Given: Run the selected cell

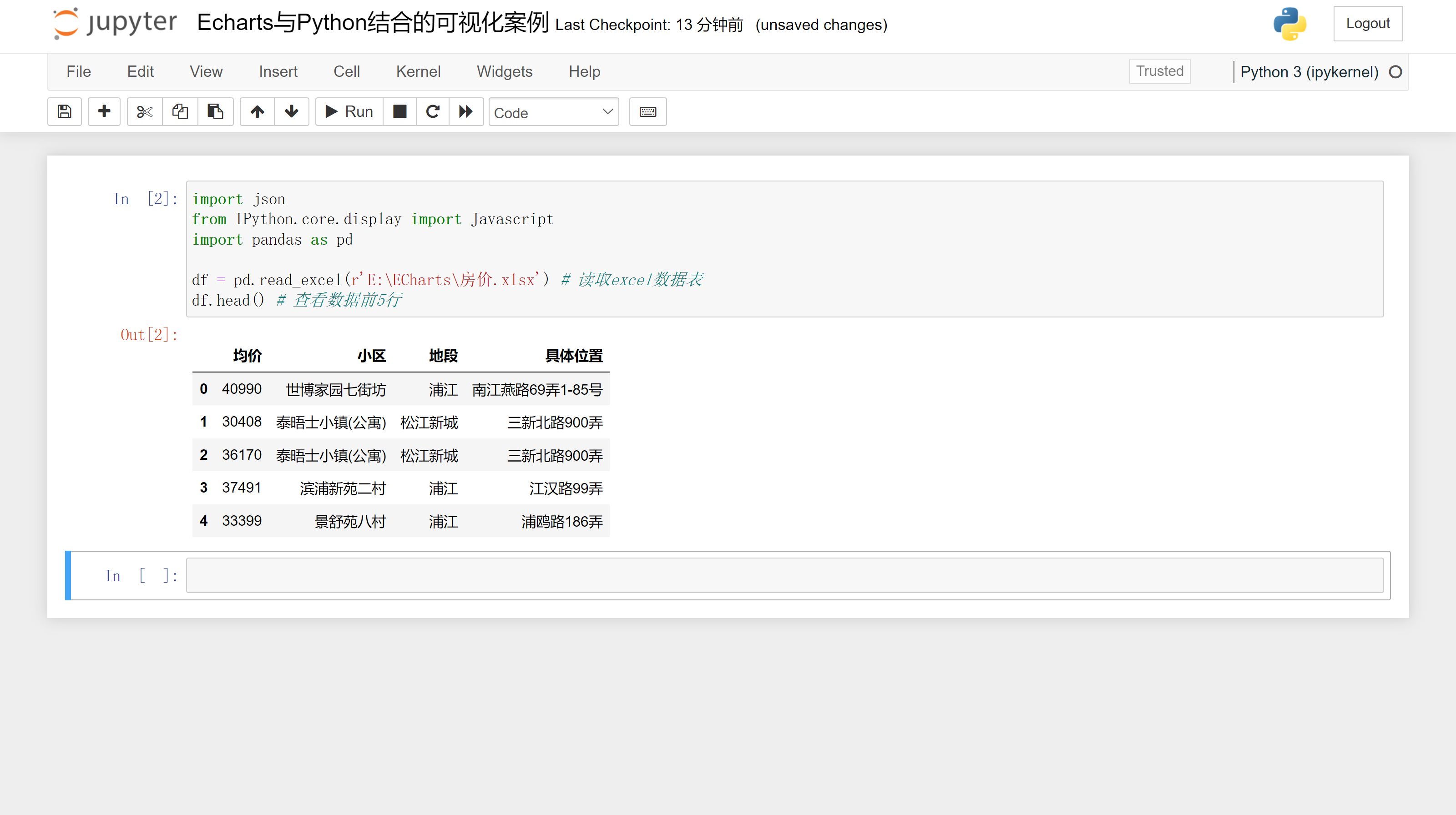Looking at the screenshot, I should pos(348,111).
